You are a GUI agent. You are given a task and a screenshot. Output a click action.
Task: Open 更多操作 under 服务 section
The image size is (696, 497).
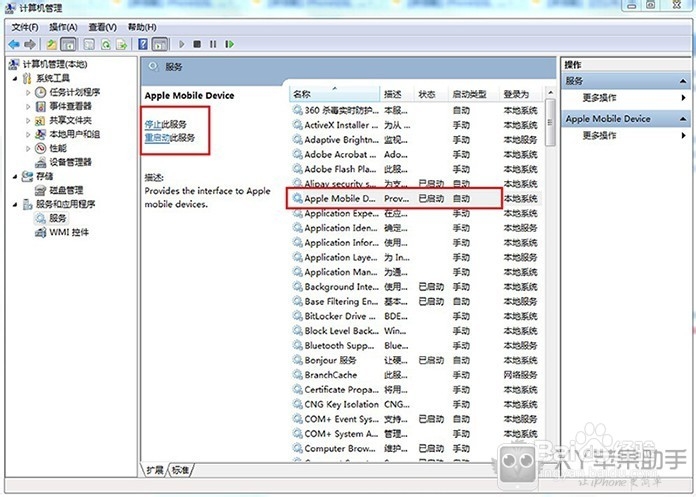point(599,98)
